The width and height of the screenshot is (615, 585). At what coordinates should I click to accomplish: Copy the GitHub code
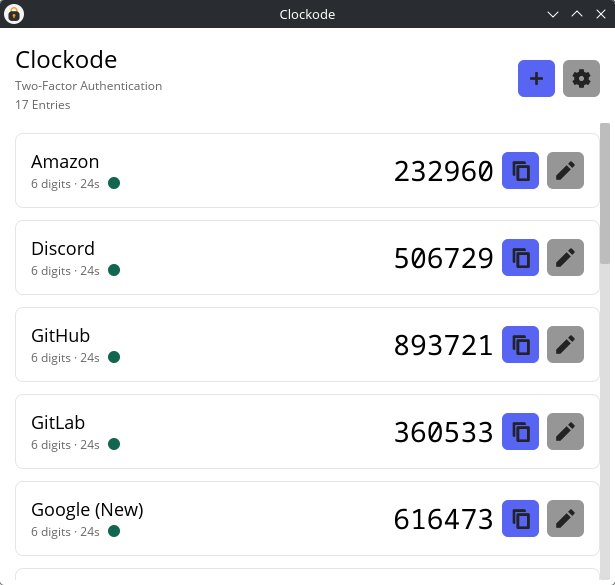point(520,345)
